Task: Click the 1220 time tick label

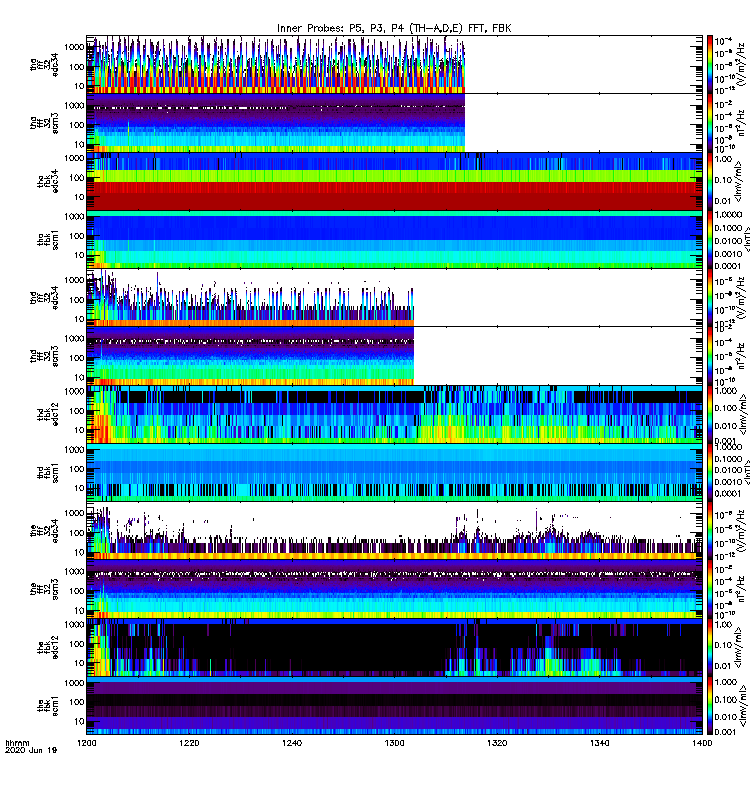Action: [x=189, y=743]
